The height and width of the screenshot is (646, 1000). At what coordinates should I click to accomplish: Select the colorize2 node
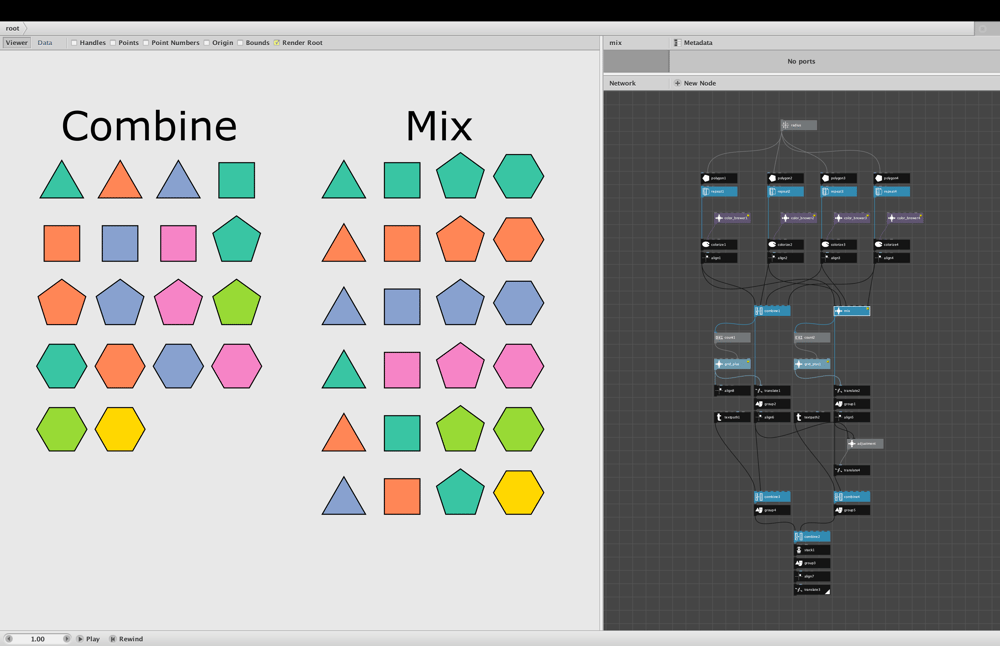pos(785,244)
